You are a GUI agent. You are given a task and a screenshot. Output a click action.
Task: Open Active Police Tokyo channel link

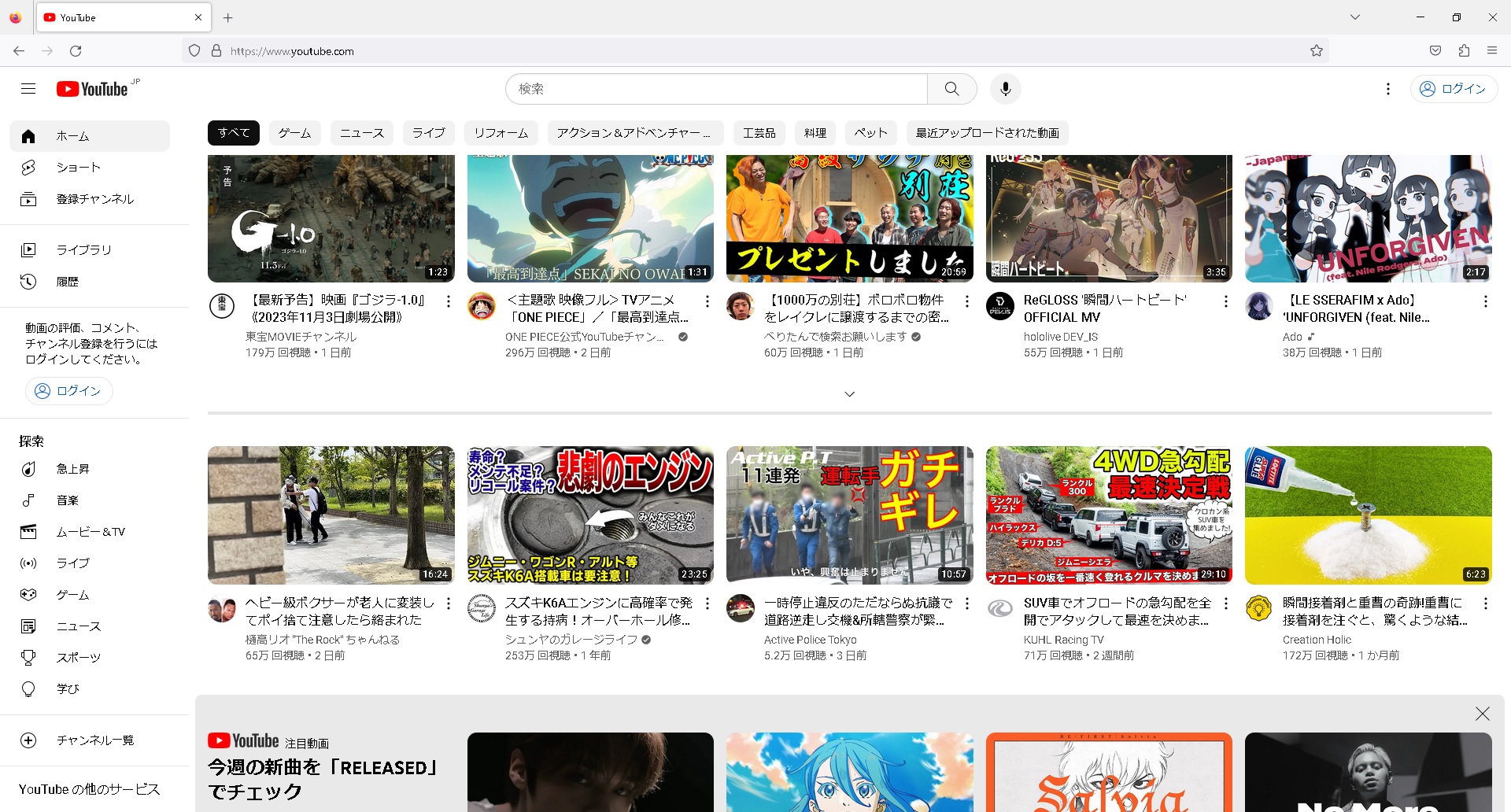(x=811, y=640)
